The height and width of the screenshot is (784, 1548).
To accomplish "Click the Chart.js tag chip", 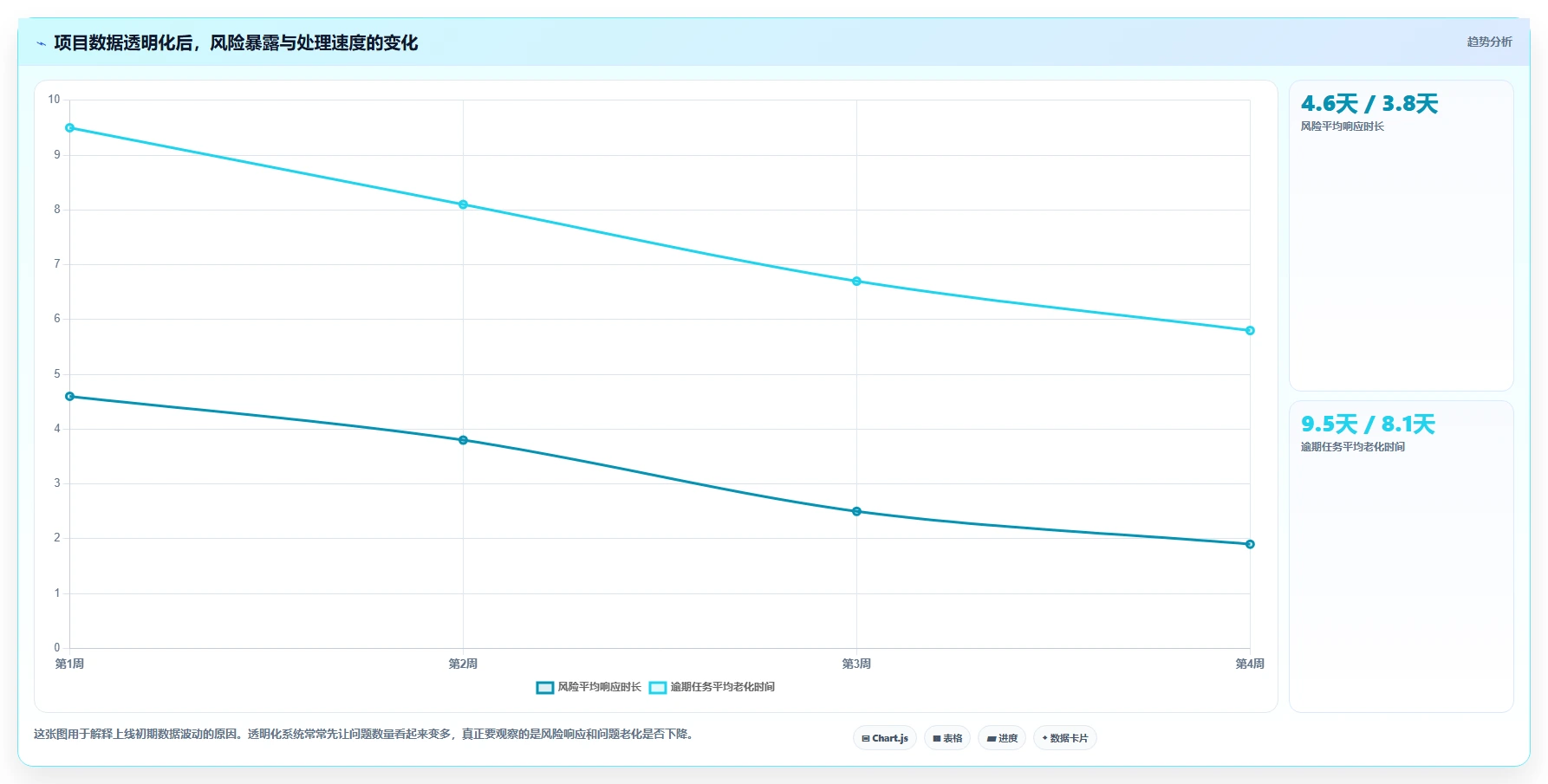I will pyautogui.click(x=885, y=738).
